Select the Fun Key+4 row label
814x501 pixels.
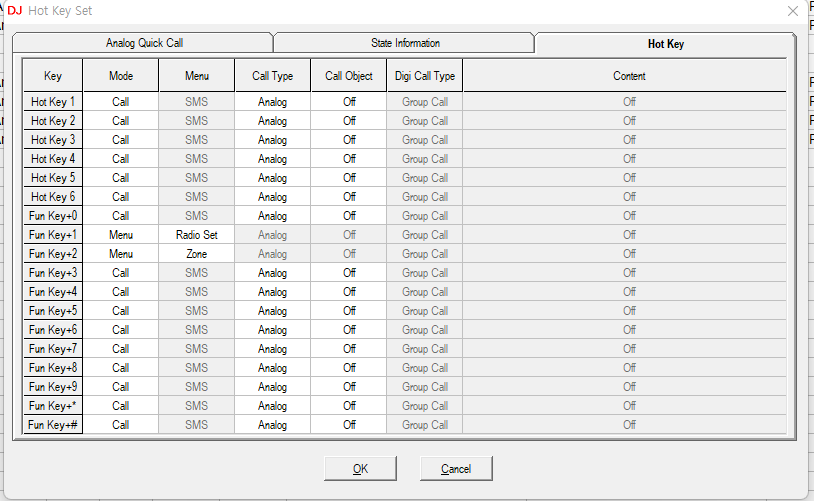pos(53,292)
